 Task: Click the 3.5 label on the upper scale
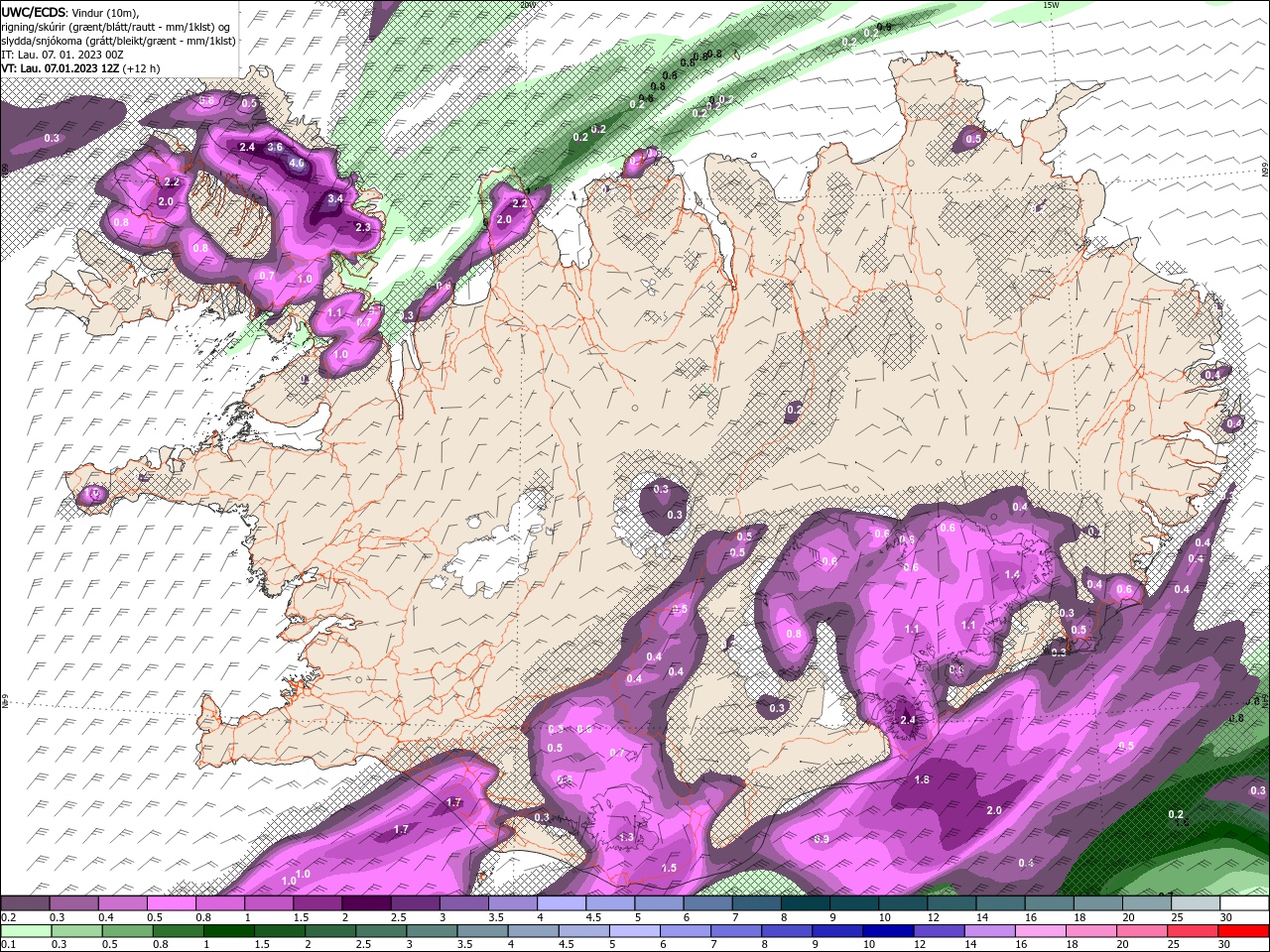pos(496,917)
